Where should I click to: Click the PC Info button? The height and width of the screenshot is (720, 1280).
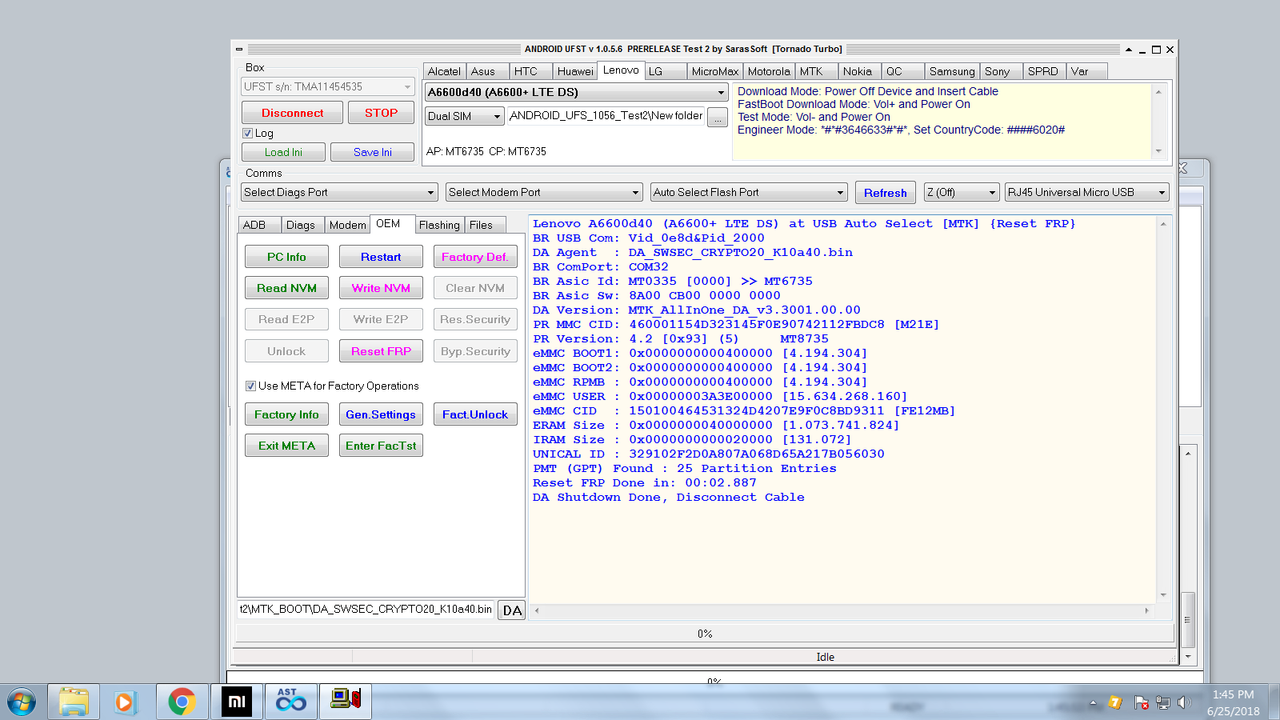286,257
